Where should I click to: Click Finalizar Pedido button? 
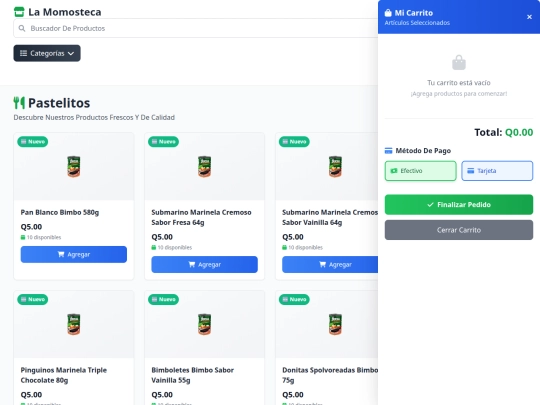click(x=459, y=205)
